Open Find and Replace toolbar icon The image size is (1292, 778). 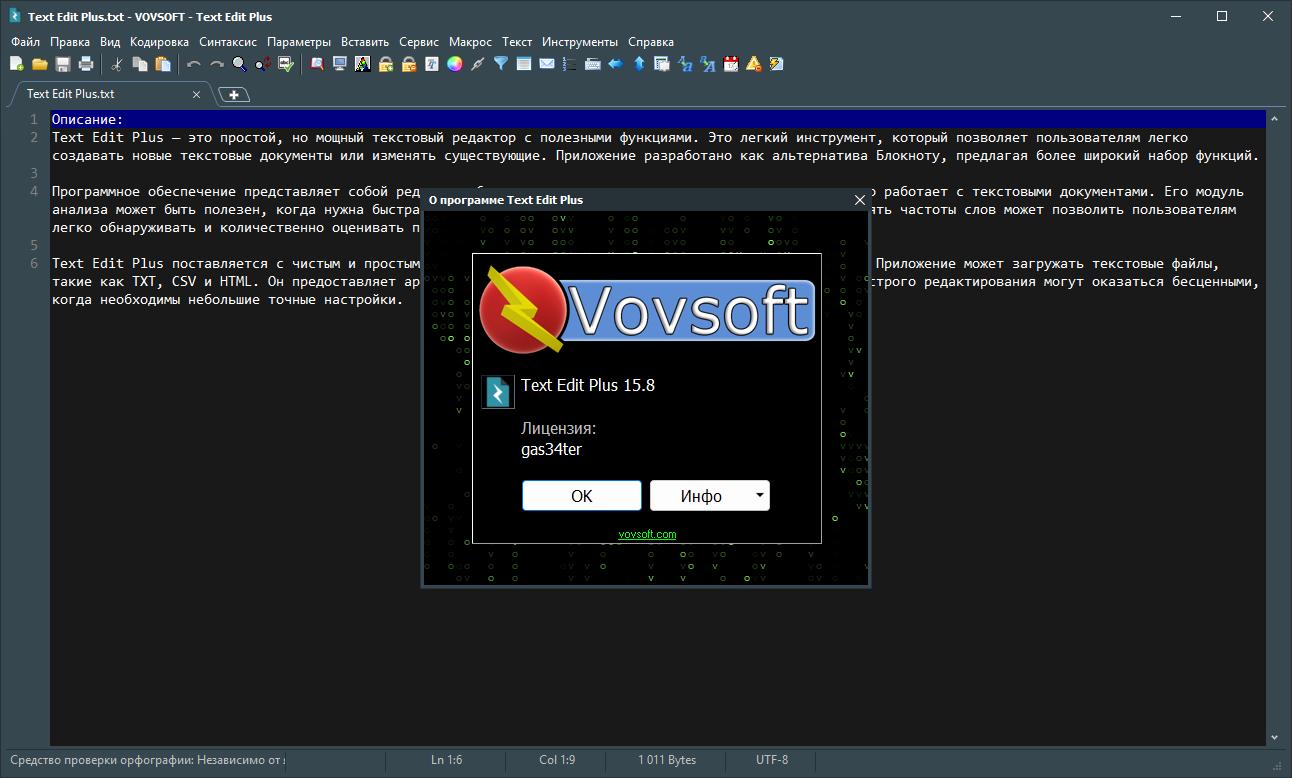point(263,64)
